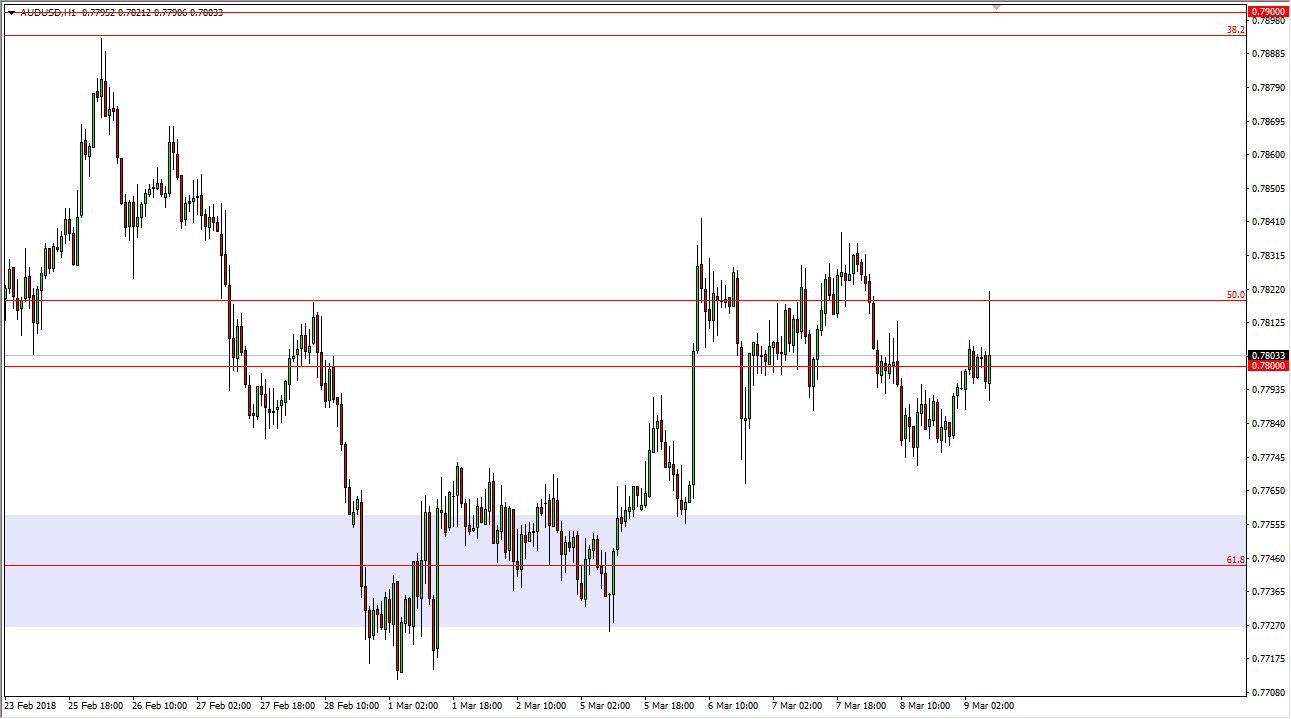This screenshot has height=719, width=1291.
Task: Click 0.77175 on the price scale
Action: pyautogui.click(x=1267, y=659)
